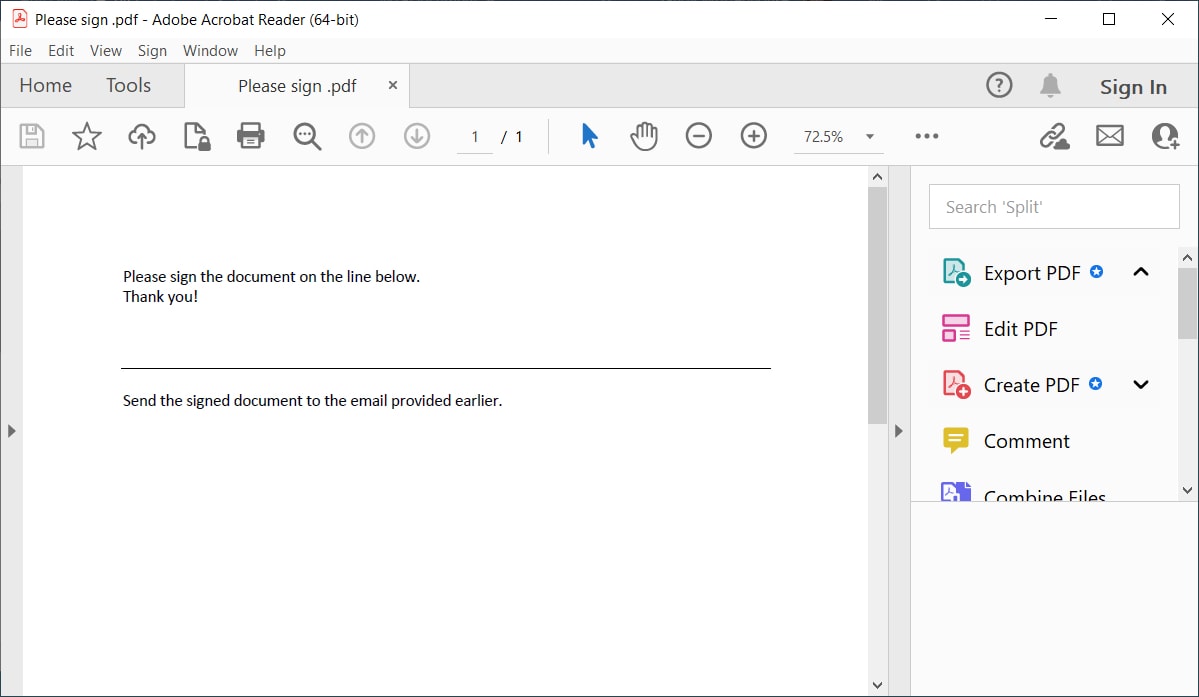Collapse the Export PDF section chevron

pyautogui.click(x=1140, y=272)
